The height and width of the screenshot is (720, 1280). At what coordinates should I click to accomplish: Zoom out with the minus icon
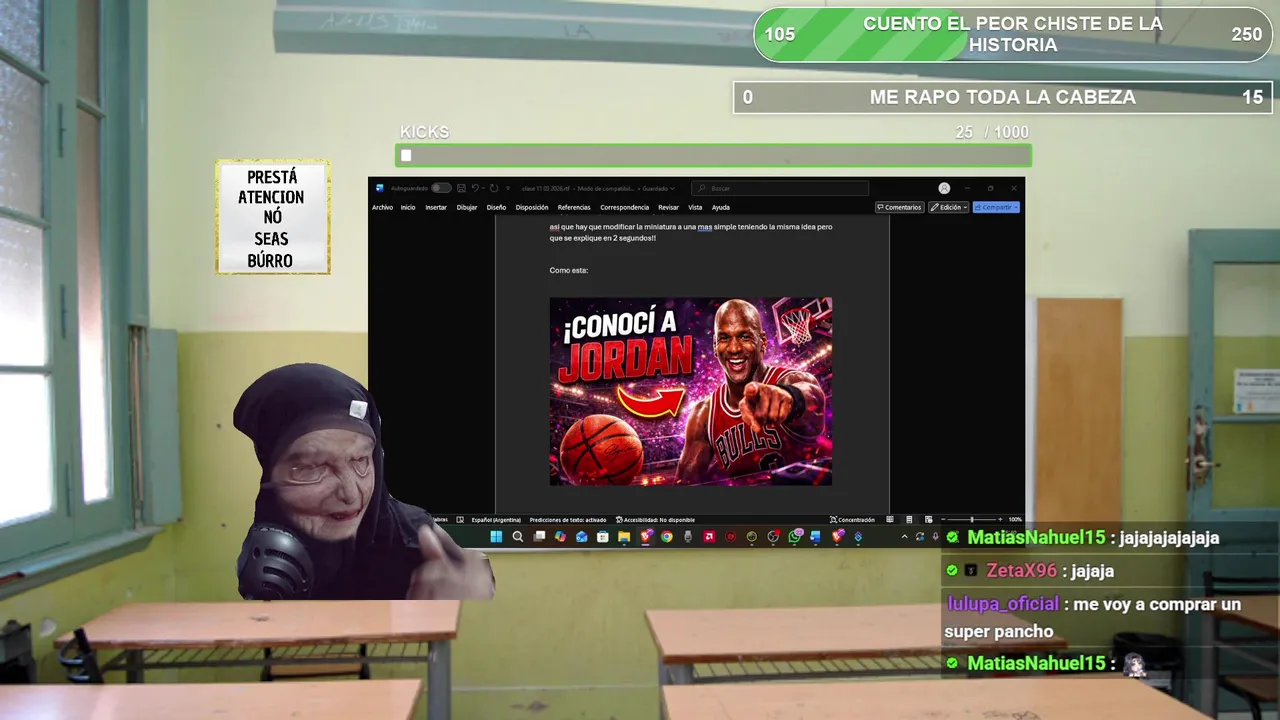pos(943,520)
